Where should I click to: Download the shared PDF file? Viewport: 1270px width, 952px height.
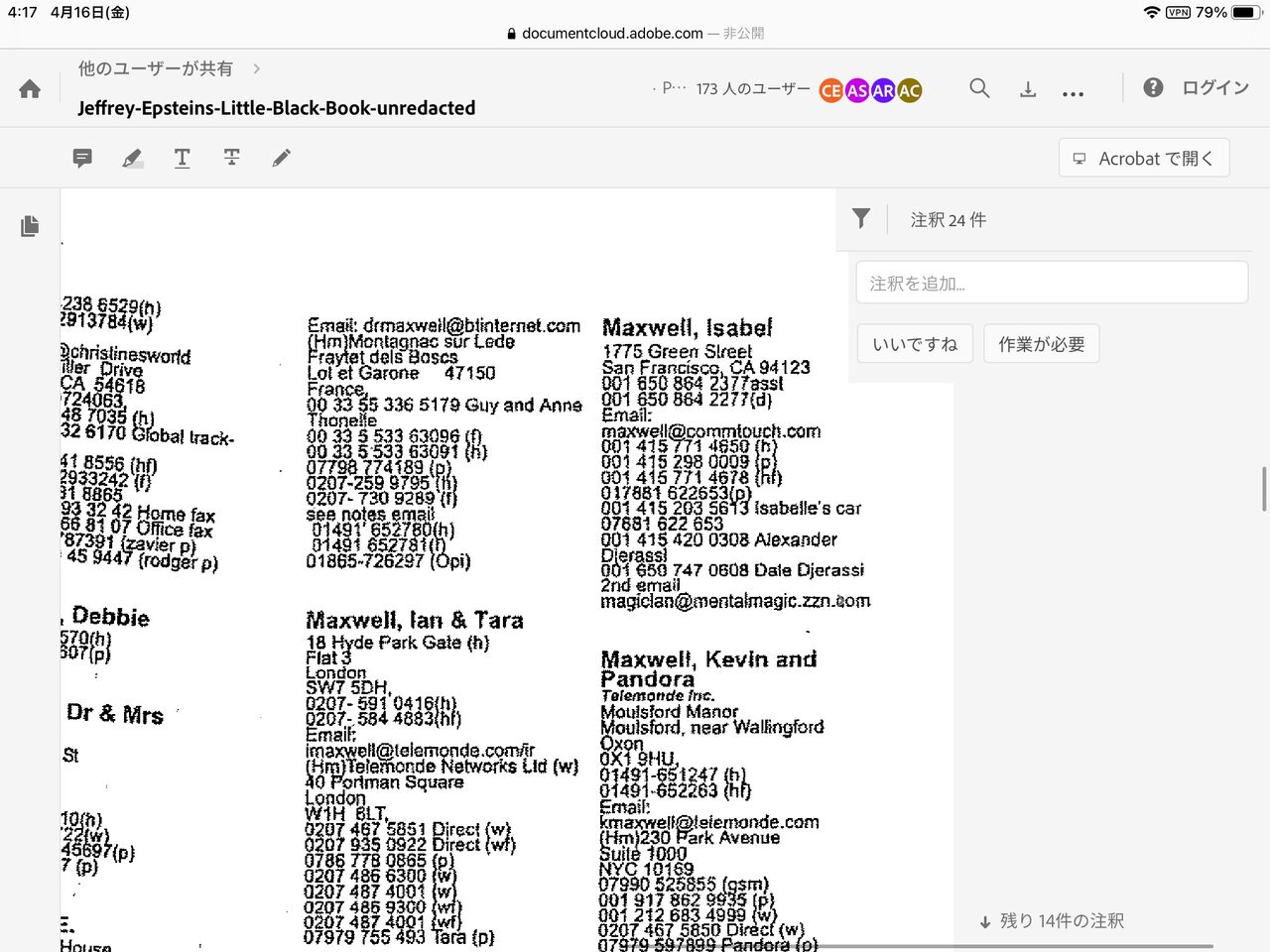[x=1028, y=89]
